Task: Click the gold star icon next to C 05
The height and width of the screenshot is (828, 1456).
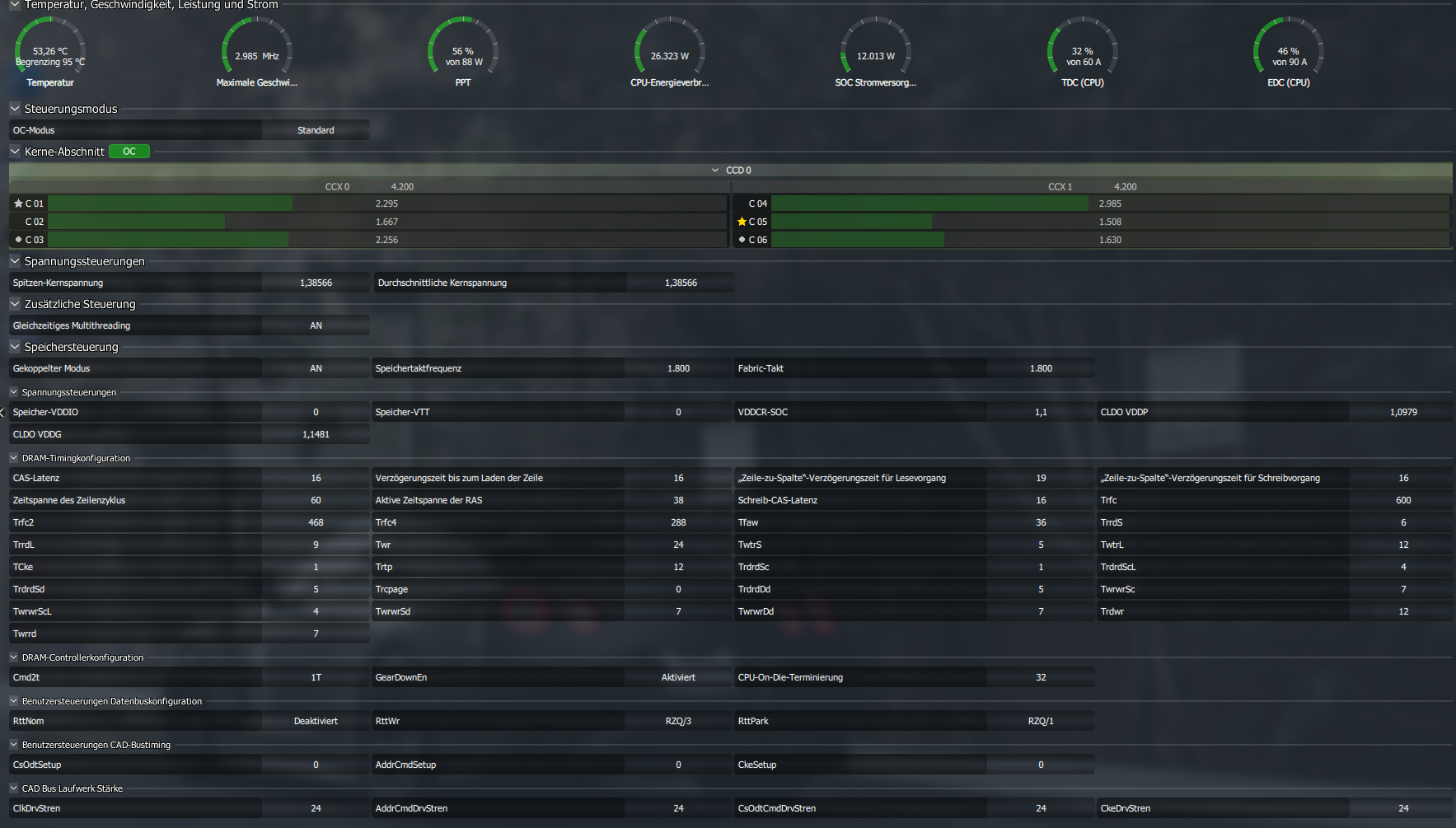Action: click(x=742, y=222)
